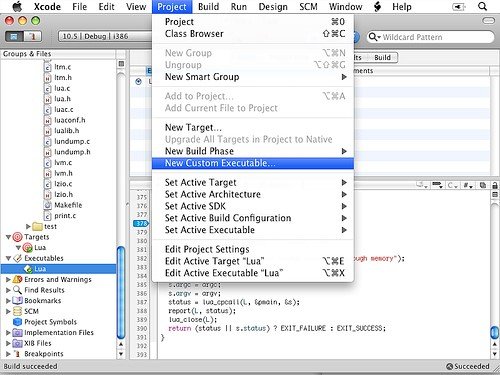Select the Makefile file icon
The width and height of the screenshot is (500, 375).
point(48,205)
